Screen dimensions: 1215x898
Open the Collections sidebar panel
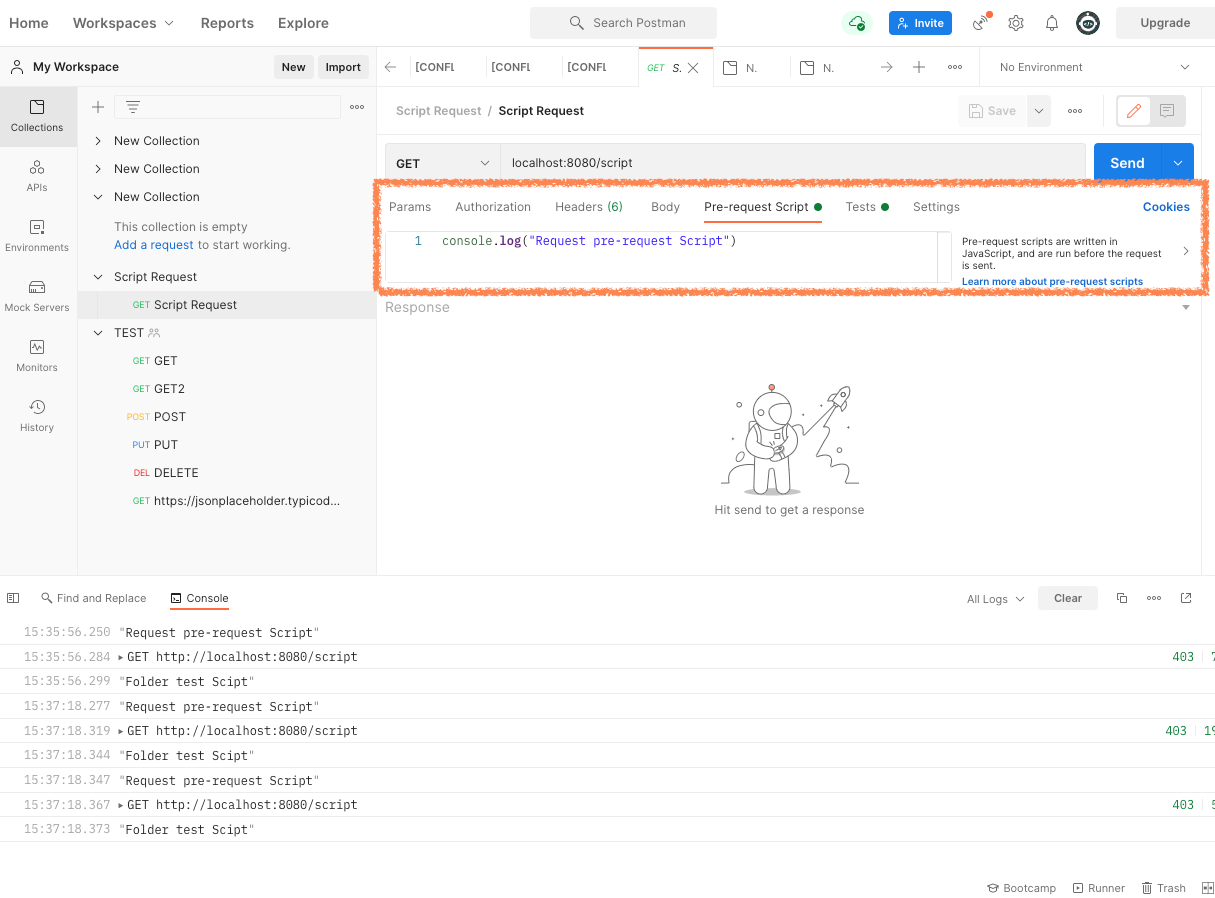coord(37,116)
